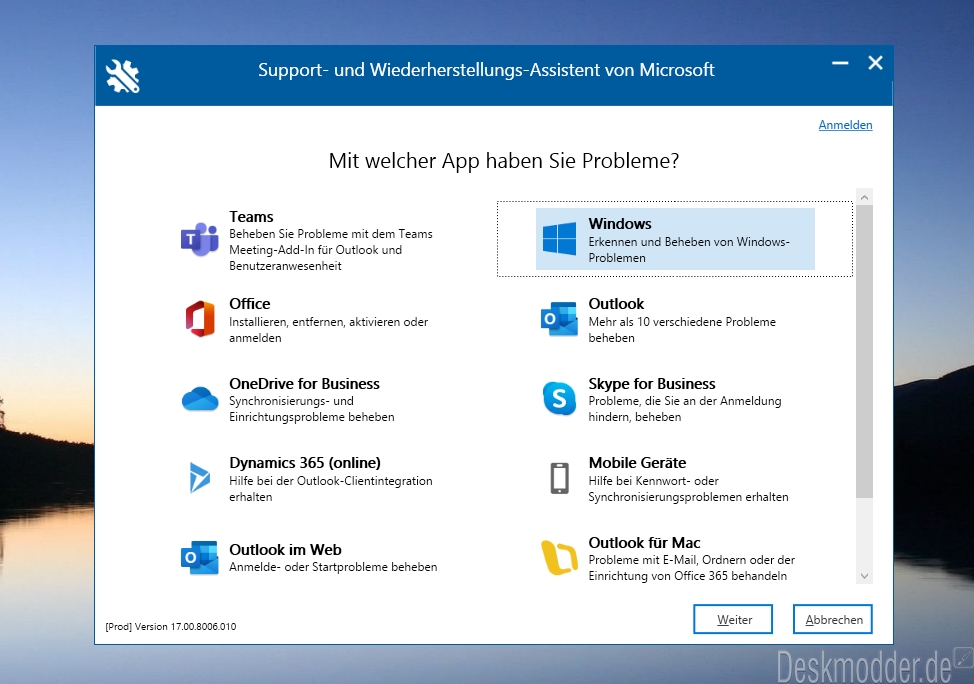Viewport: 974px width, 684px height.
Task: Click the Weiter button
Action: pyautogui.click(x=733, y=619)
